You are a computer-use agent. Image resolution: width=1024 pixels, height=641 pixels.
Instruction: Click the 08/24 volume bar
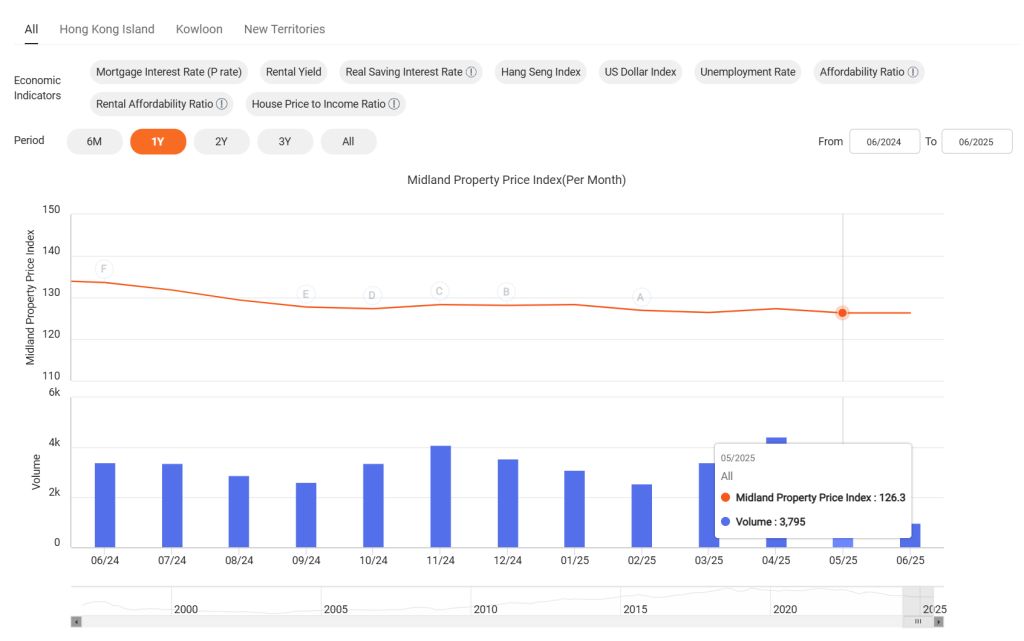click(x=239, y=512)
